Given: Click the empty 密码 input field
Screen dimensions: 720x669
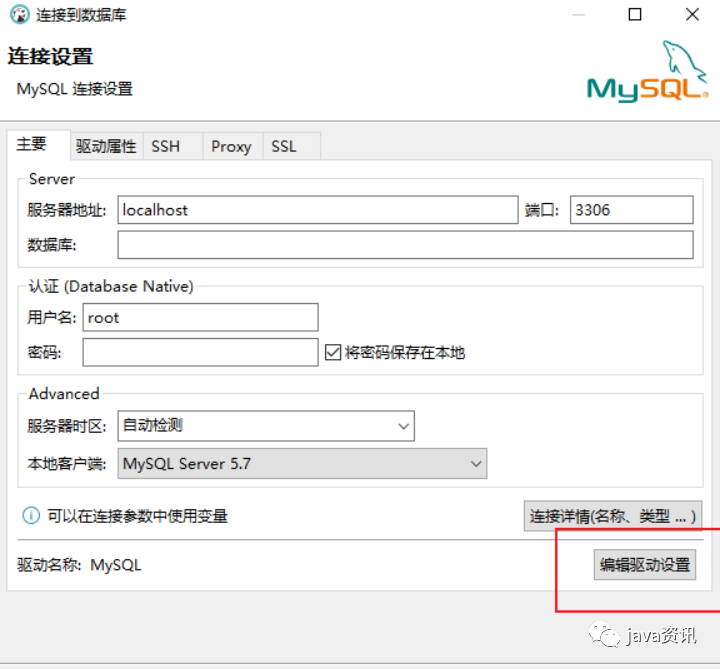Looking at the screenshot, I should pos(200,352).
